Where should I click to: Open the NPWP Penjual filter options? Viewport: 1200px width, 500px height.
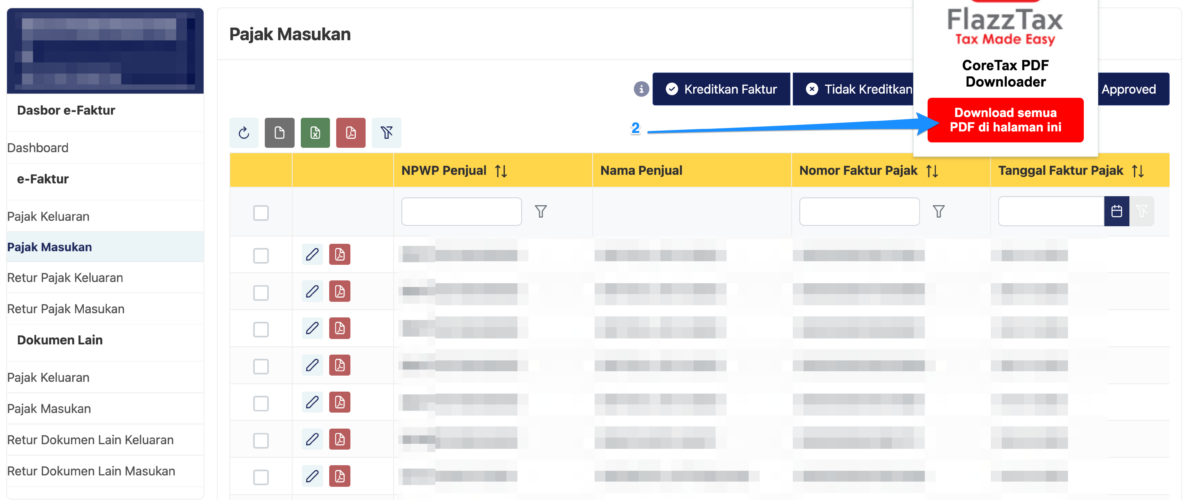(541, 212)
